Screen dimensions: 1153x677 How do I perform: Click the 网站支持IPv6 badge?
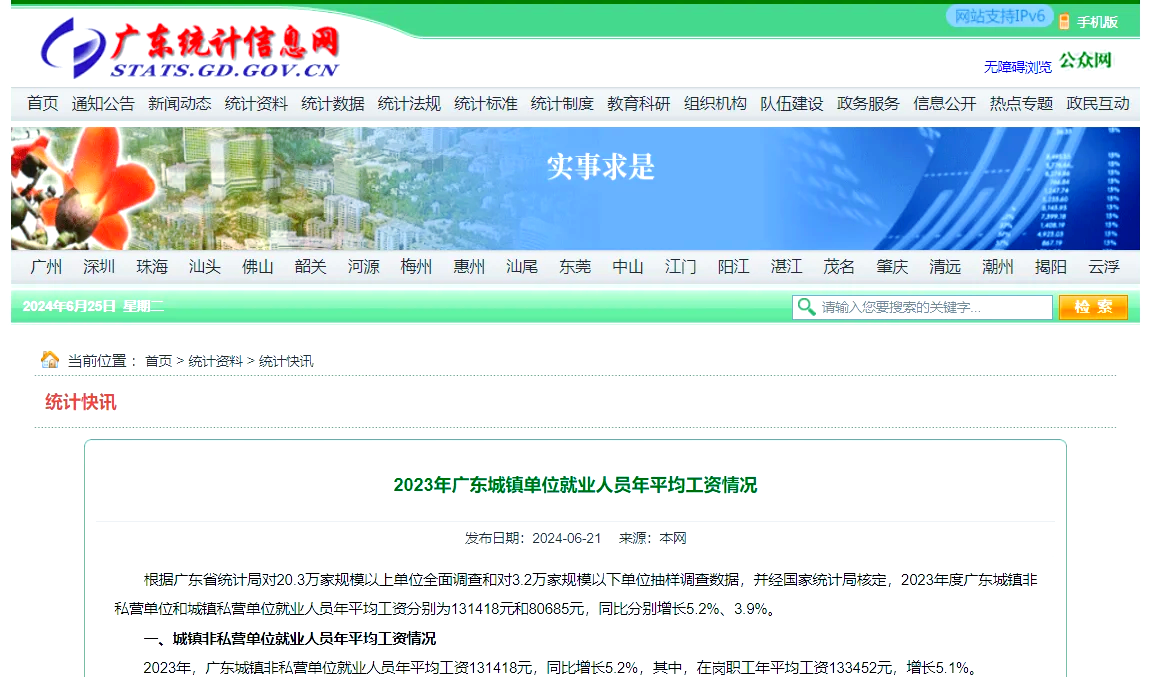(996, 16)
